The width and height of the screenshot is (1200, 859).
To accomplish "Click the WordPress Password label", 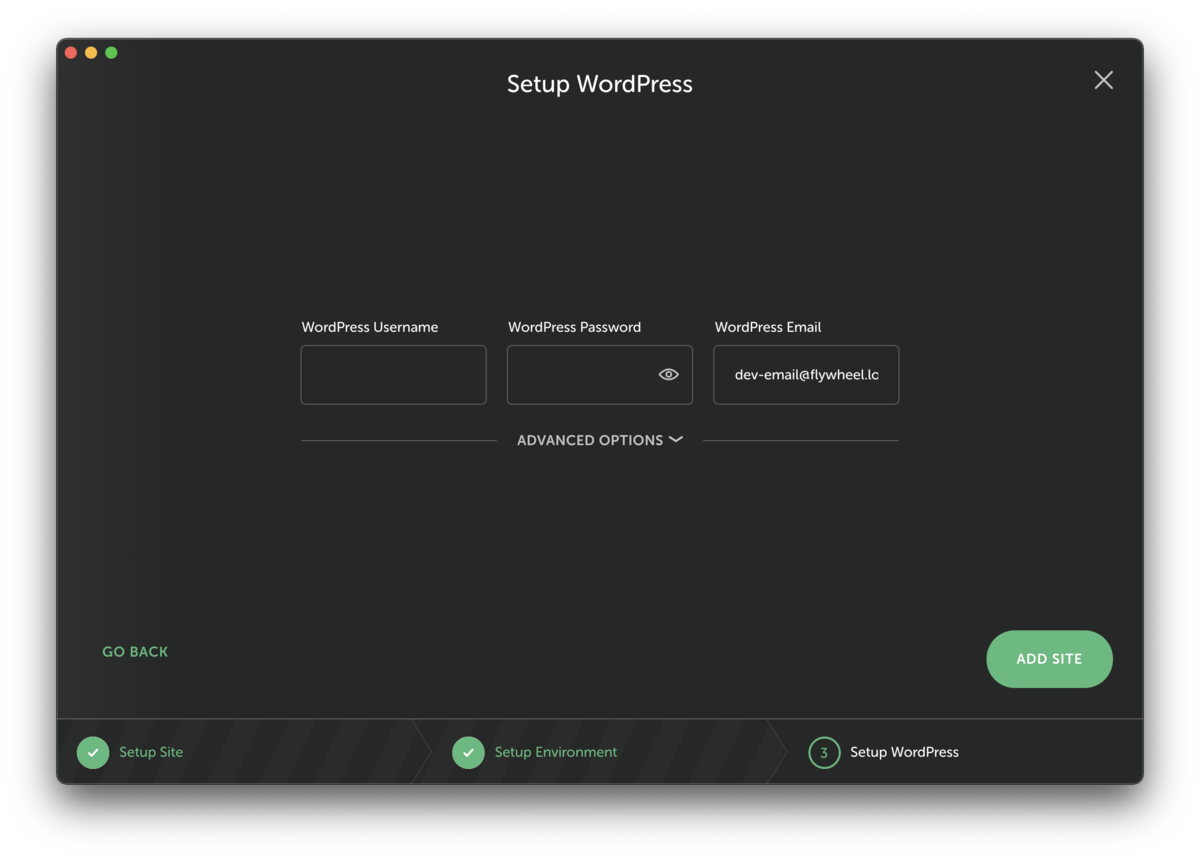I will point(574,327).
